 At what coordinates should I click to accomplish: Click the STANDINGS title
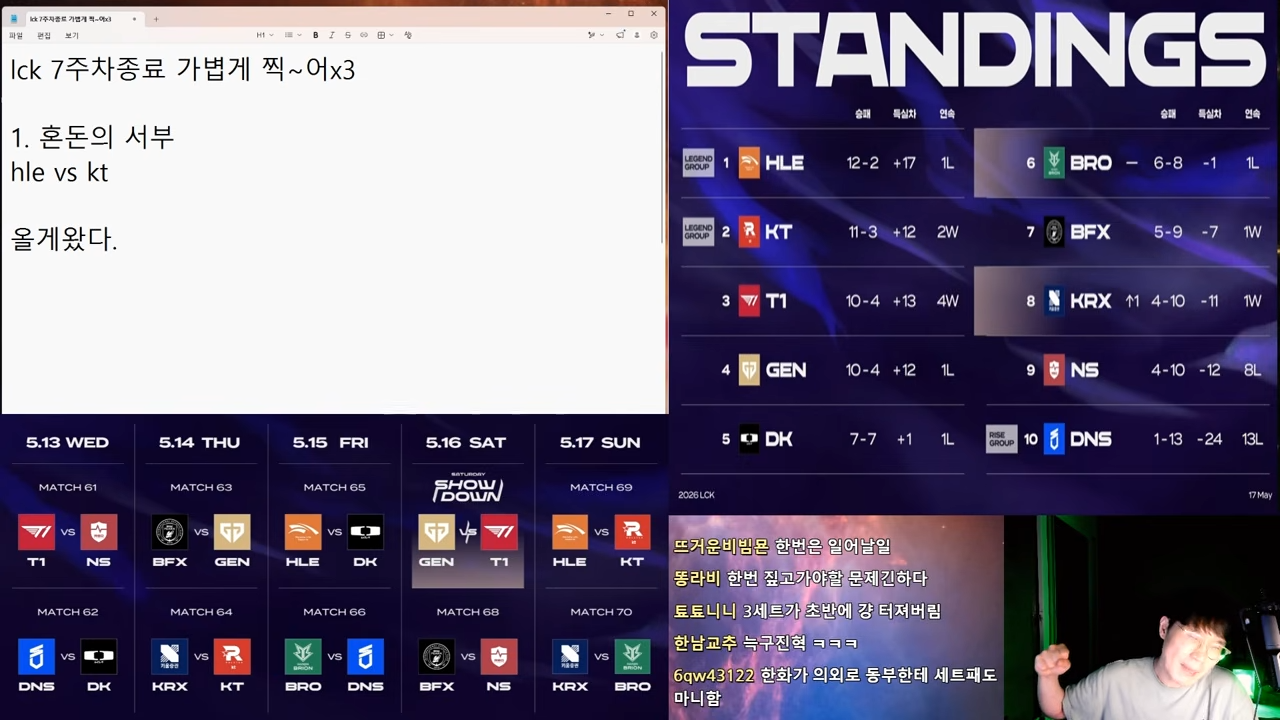(975, 52)
